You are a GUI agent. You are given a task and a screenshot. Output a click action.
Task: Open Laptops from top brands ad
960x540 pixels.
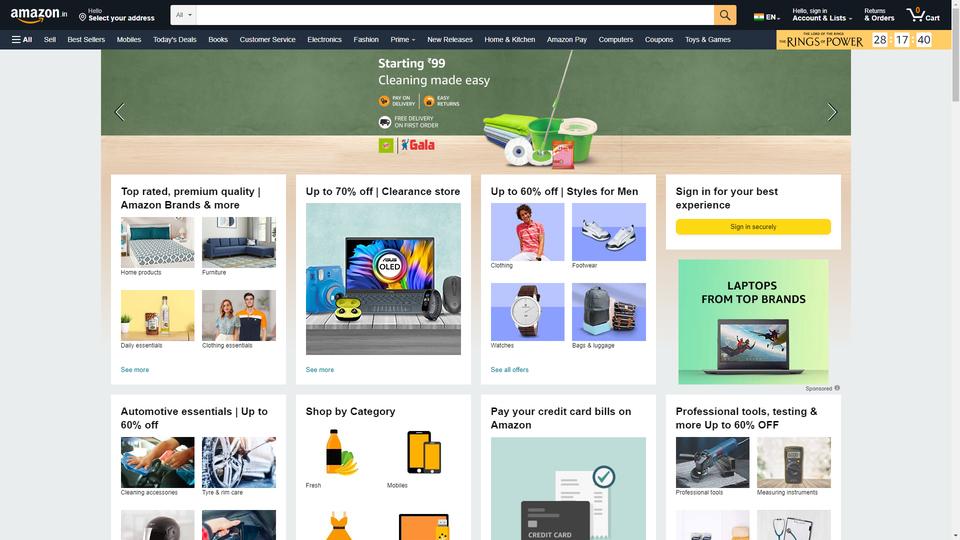pyautogui.click(x=753, y=321)
